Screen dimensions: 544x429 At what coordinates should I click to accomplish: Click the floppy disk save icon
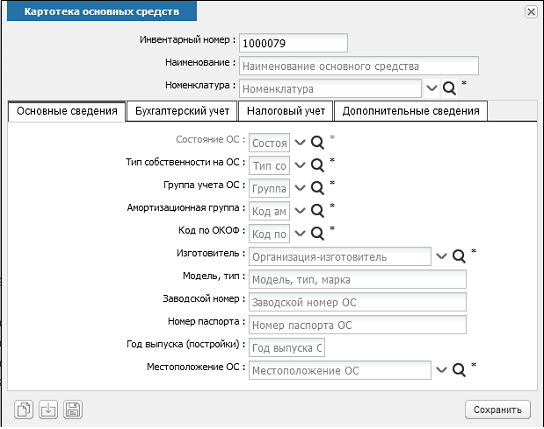click(73, 410)
